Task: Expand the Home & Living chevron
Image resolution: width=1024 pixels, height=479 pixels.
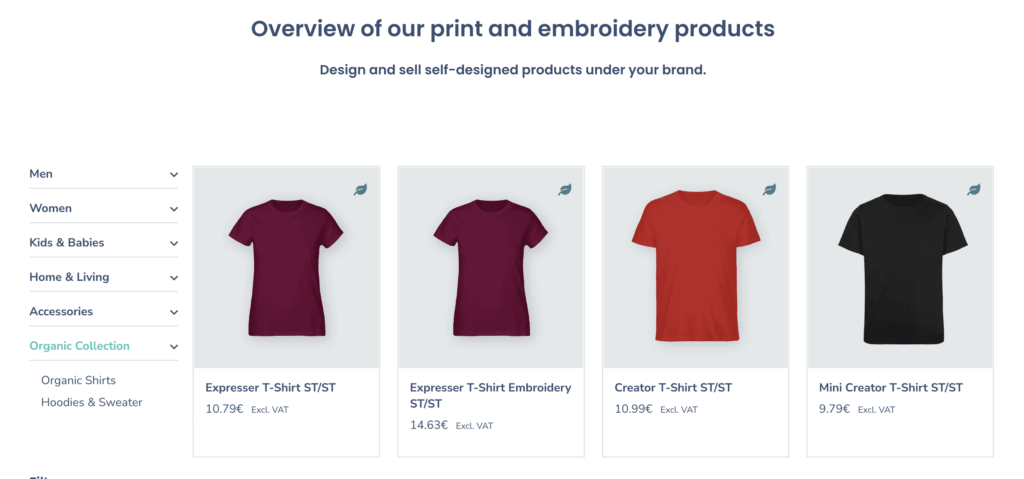Action: (x=174, y=278)
